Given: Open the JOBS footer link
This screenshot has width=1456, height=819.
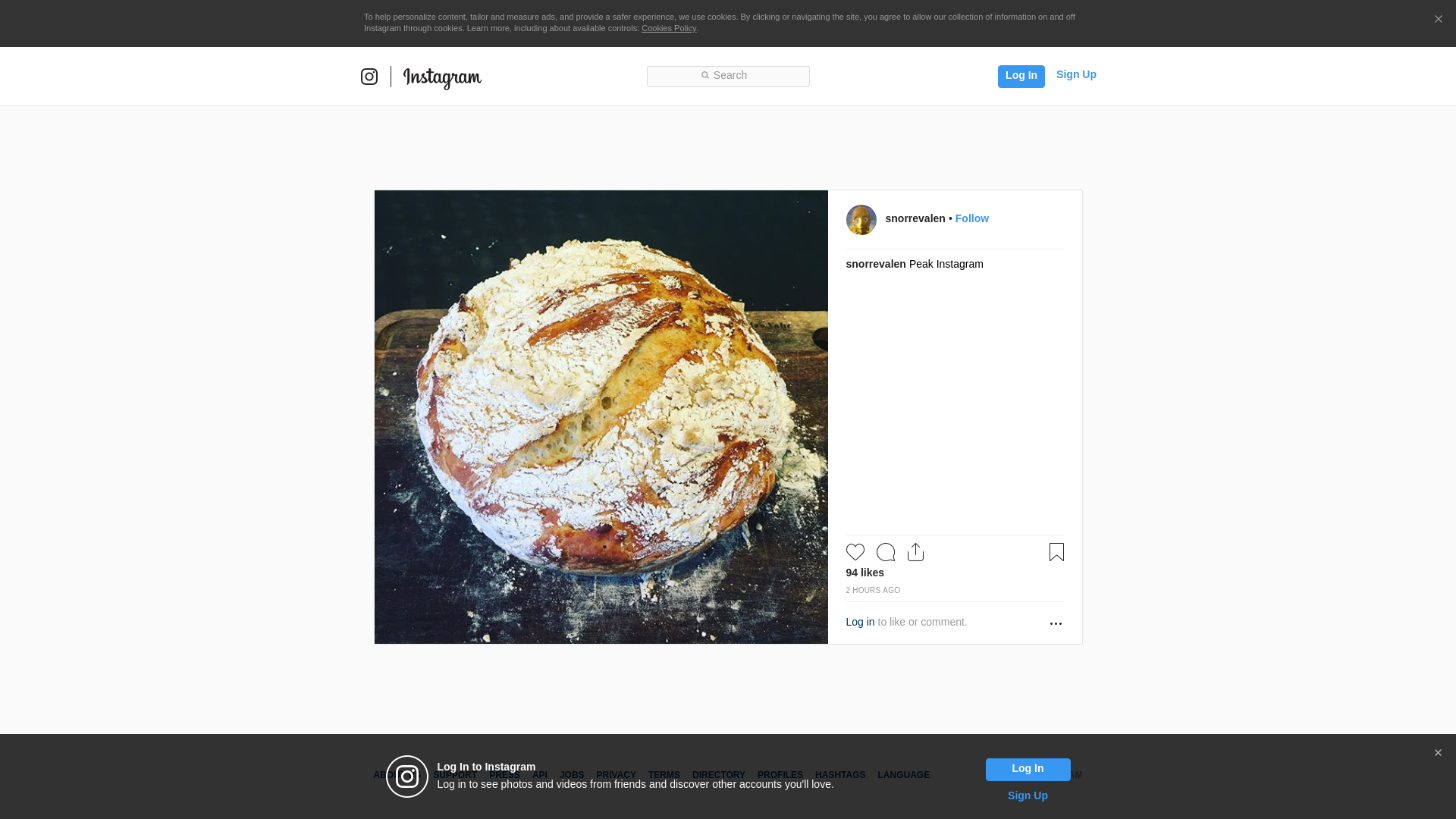Looking at the screenshot, I should coord(572,775).
